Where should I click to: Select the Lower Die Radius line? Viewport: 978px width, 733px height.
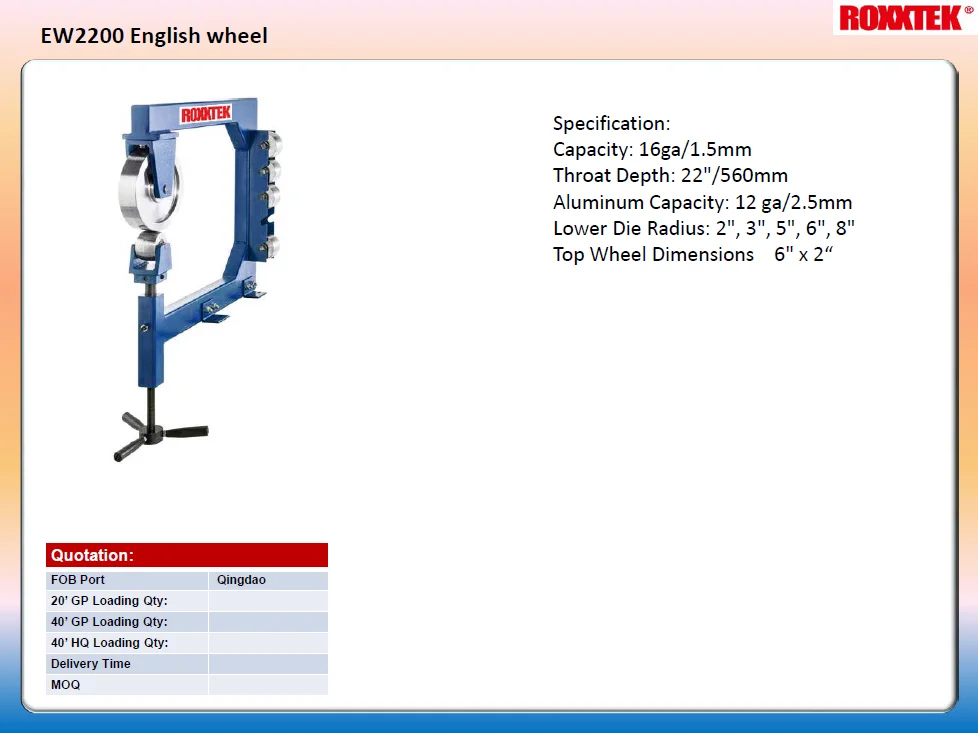point(704,228)
